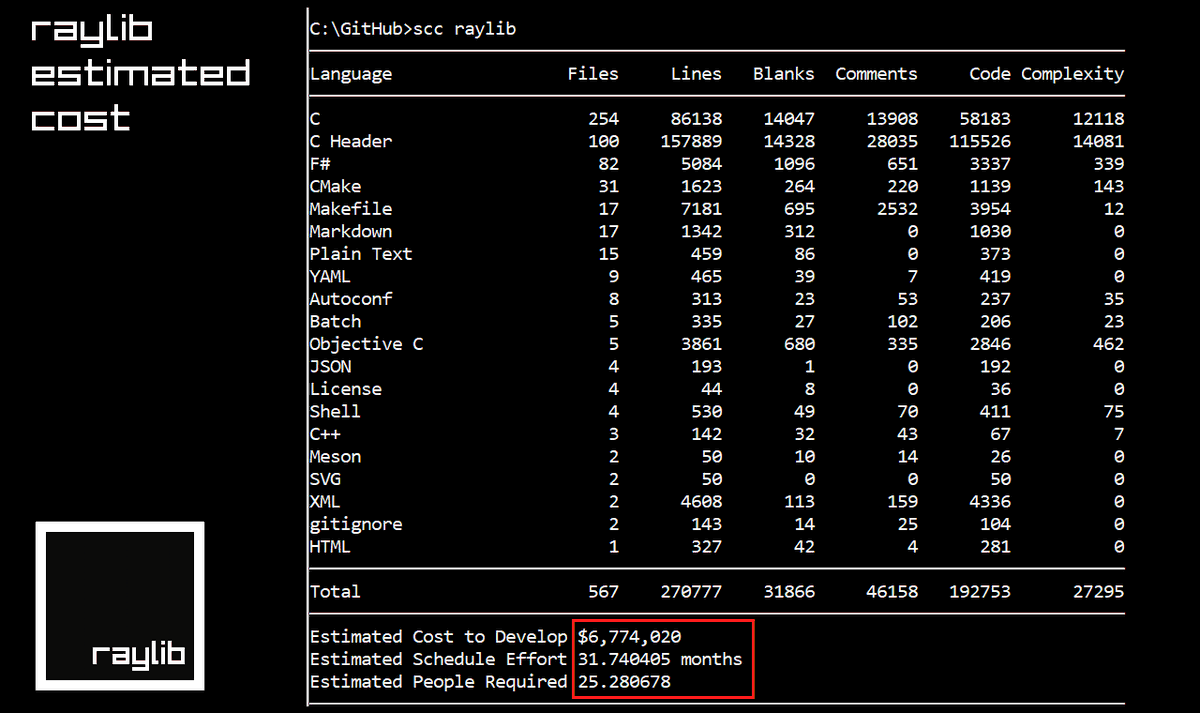Screen dimensions: 1200x713
Task: Click the schedule value 31.740405 months
Action: pos(660,659)
